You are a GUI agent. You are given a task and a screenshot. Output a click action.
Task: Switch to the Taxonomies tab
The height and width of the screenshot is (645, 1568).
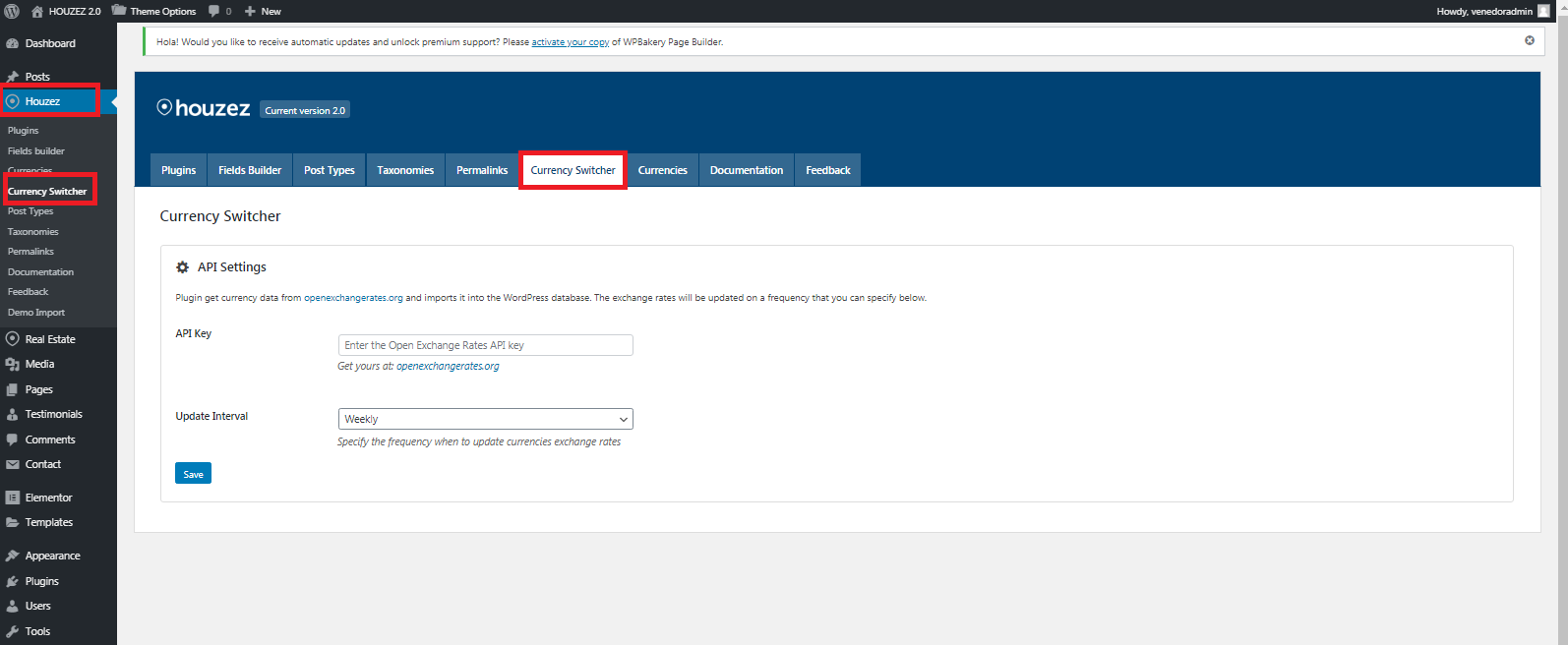tap(405, 170)
